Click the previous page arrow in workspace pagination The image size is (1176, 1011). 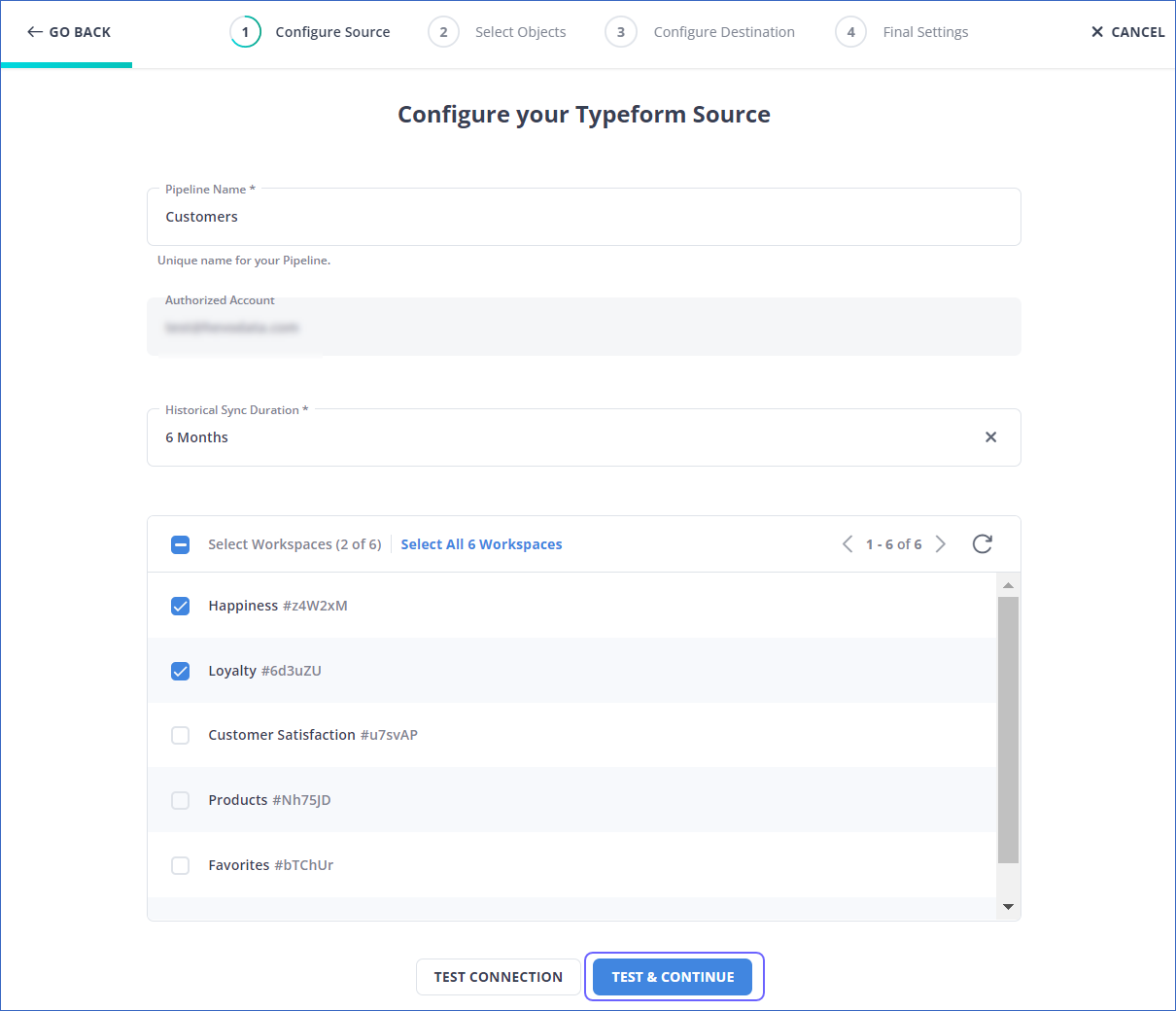tap(847, 544)
